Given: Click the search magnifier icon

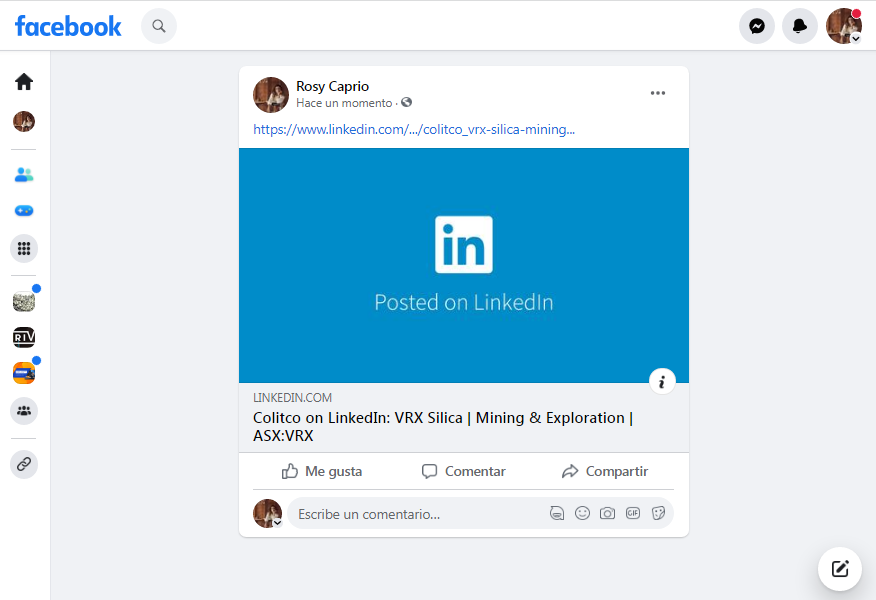Looking at the screenshot, I should [x=159, y=26].
